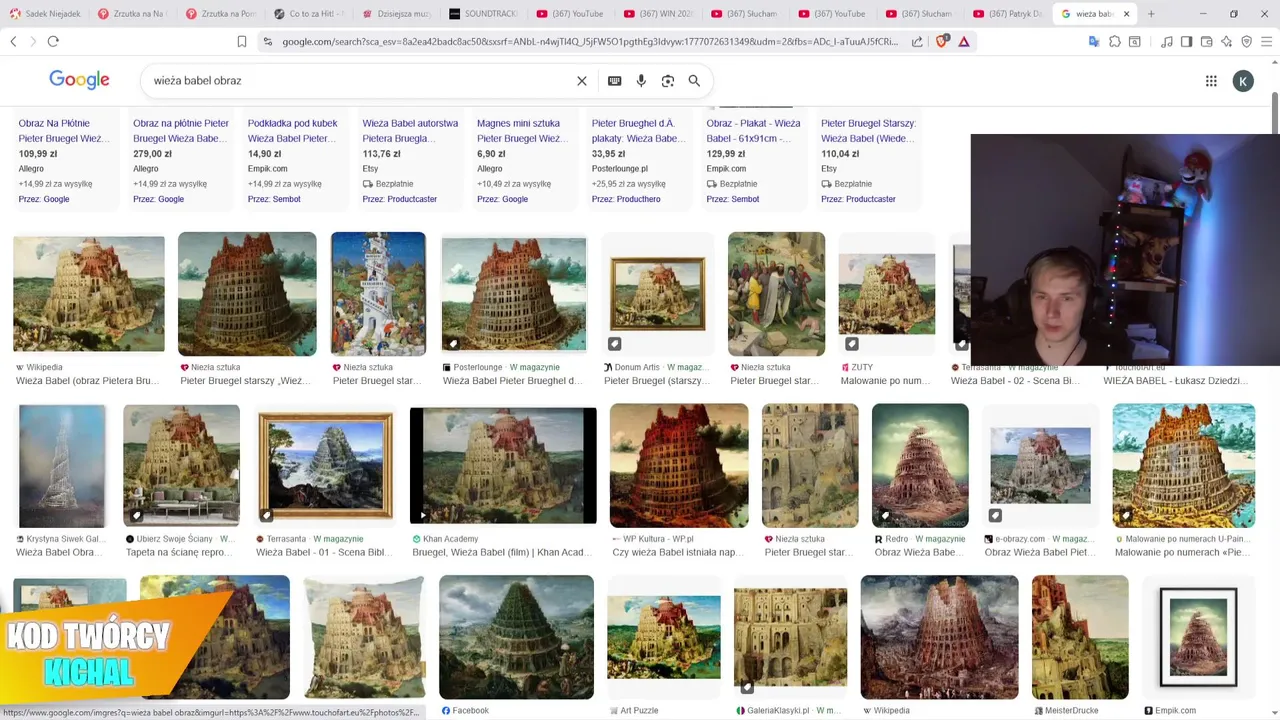Open the WP Kultura 'Czy wieża Babel istniała' image

679,465
